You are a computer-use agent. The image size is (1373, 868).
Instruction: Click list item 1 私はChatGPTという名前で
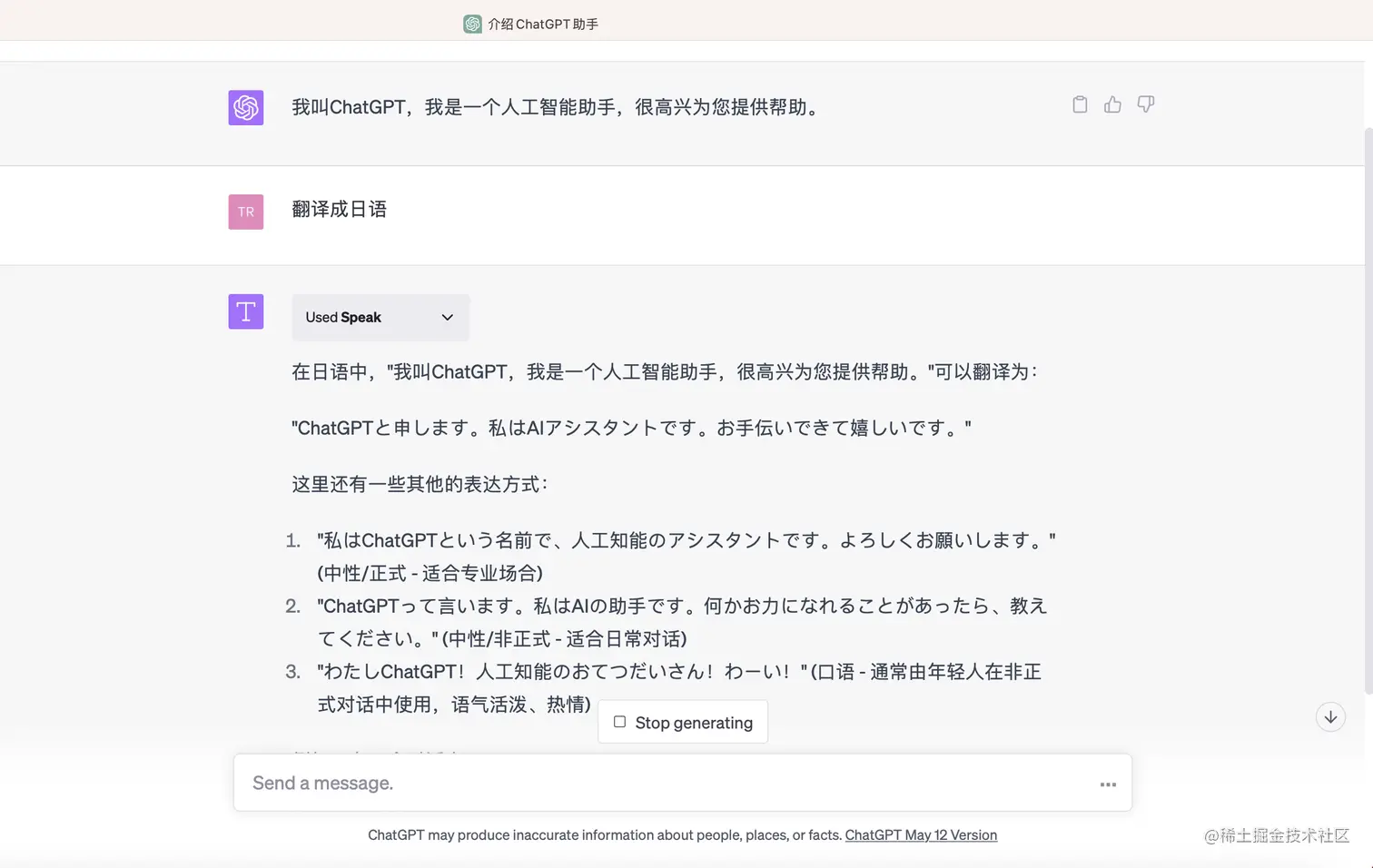point(686,557)
